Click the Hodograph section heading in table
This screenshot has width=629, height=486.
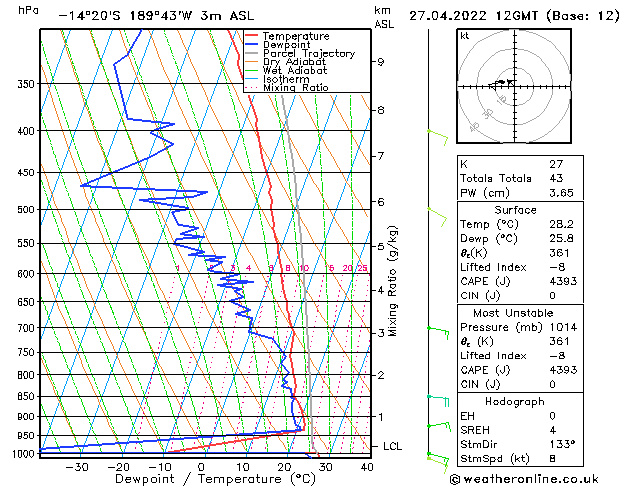tap(515, 402)
